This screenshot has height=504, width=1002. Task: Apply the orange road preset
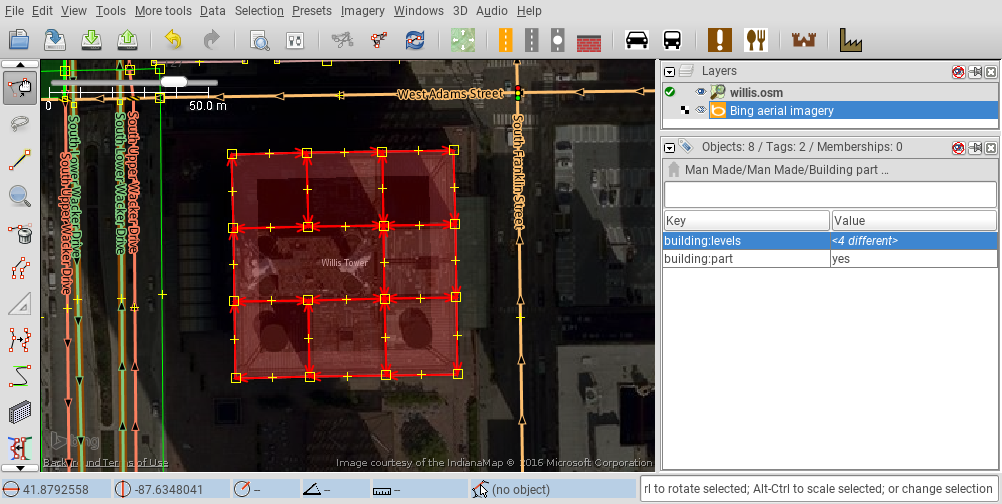coord(505,40)
